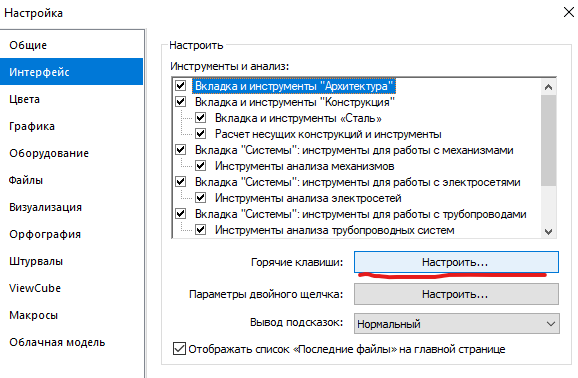Click the list scroll-down arrow
The width and height of the screenshot is (578, 378).
(549, 231)
